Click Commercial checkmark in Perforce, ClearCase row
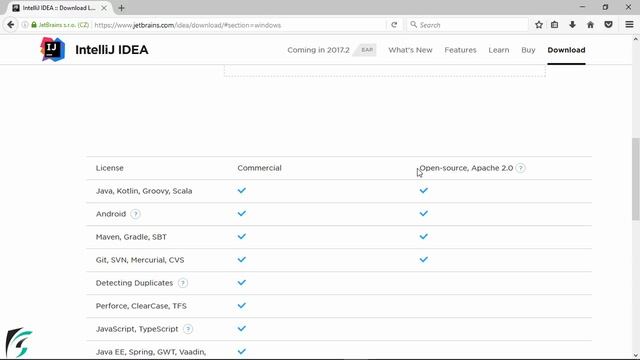This screenshot has height=360, width=640. point(242,305)
